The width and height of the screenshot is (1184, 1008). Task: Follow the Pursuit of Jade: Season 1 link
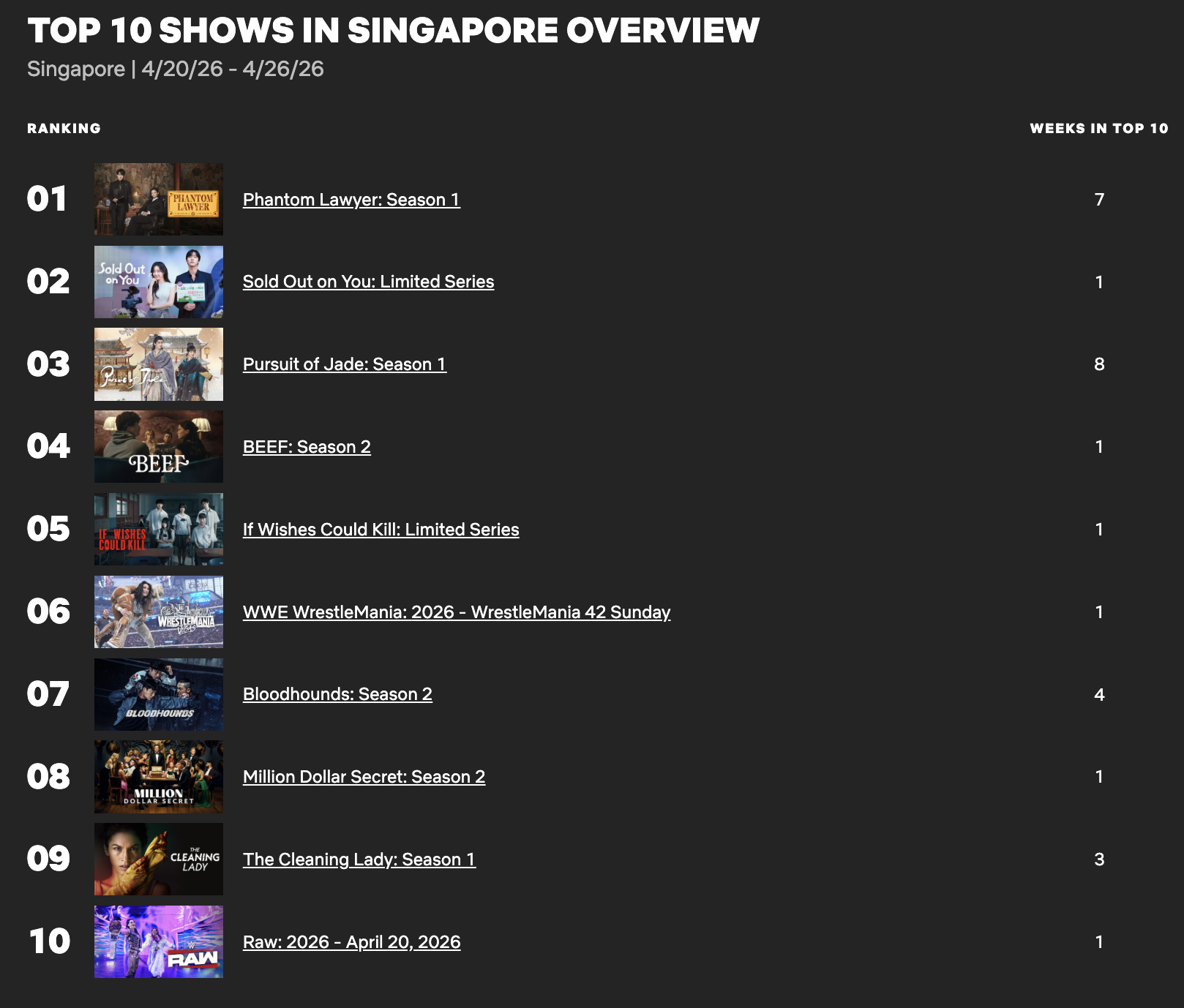(345, 364)
